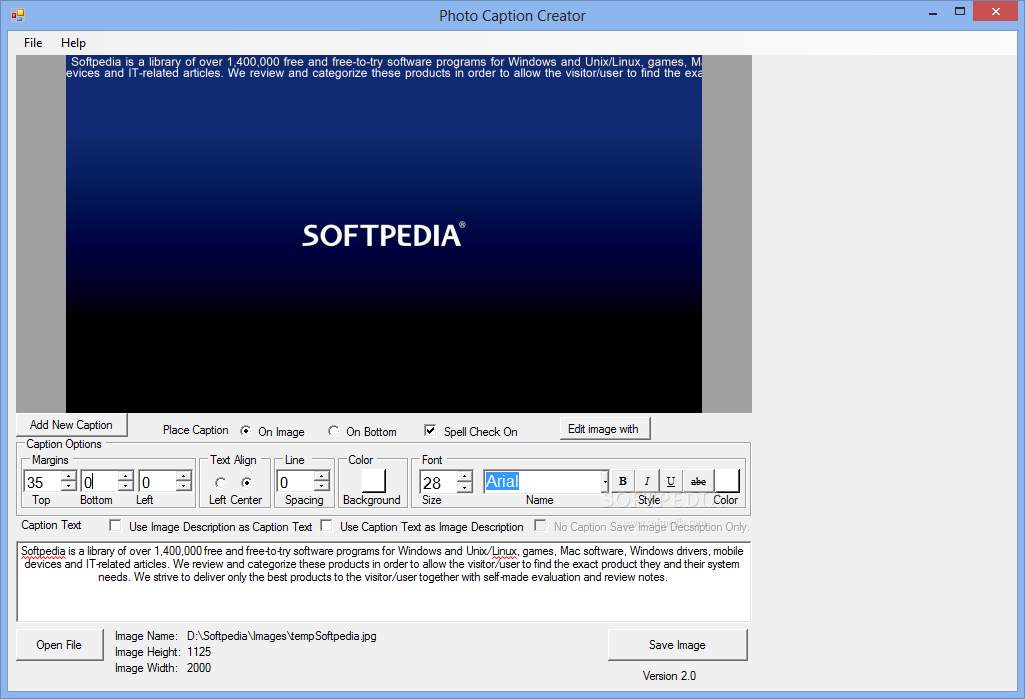
Task: Click into Top margin value field
Action: (x=43, y=482)
